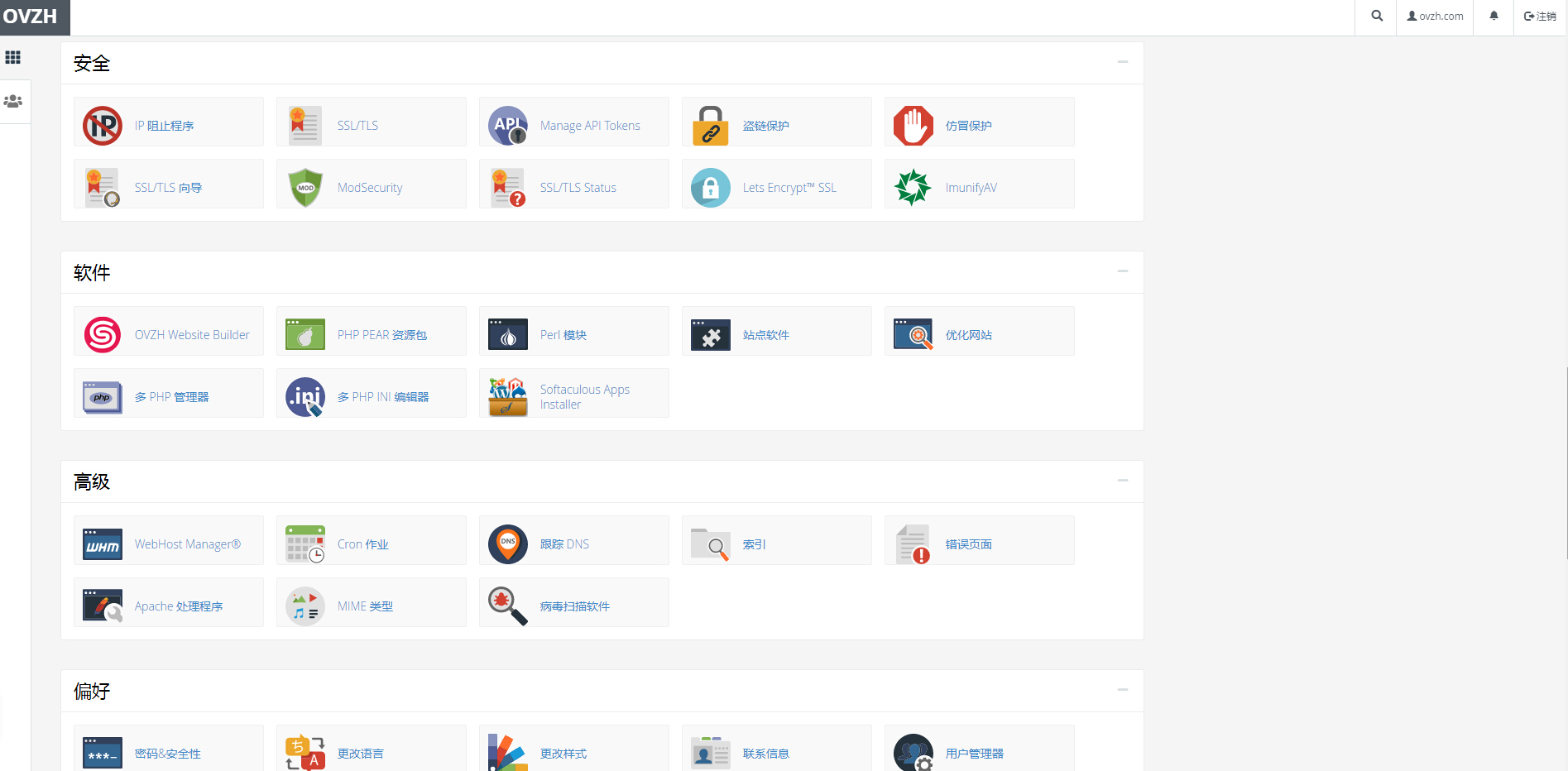Click the WebHost Manager WHM icon
Screen dimensions: 1568x771
coord(103,544)
